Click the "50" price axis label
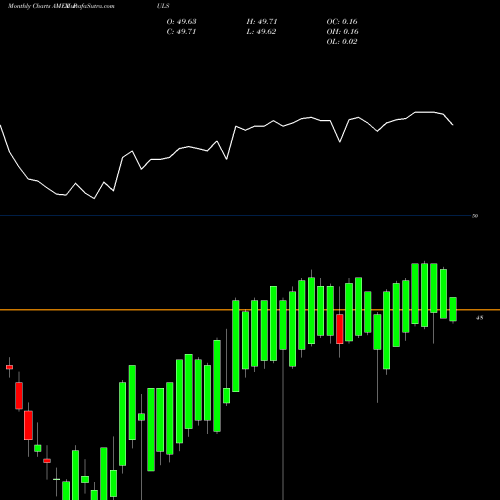500x500 pixels. pyautogui.click(x=475, y=216)
